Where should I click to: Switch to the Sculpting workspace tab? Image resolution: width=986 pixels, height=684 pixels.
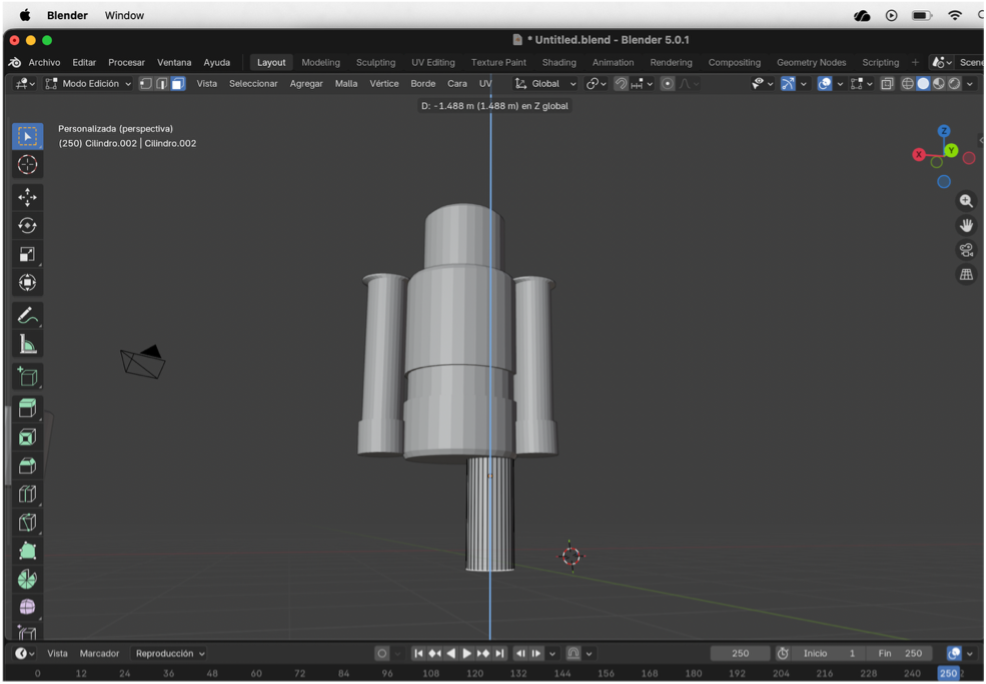coord(376,62)
